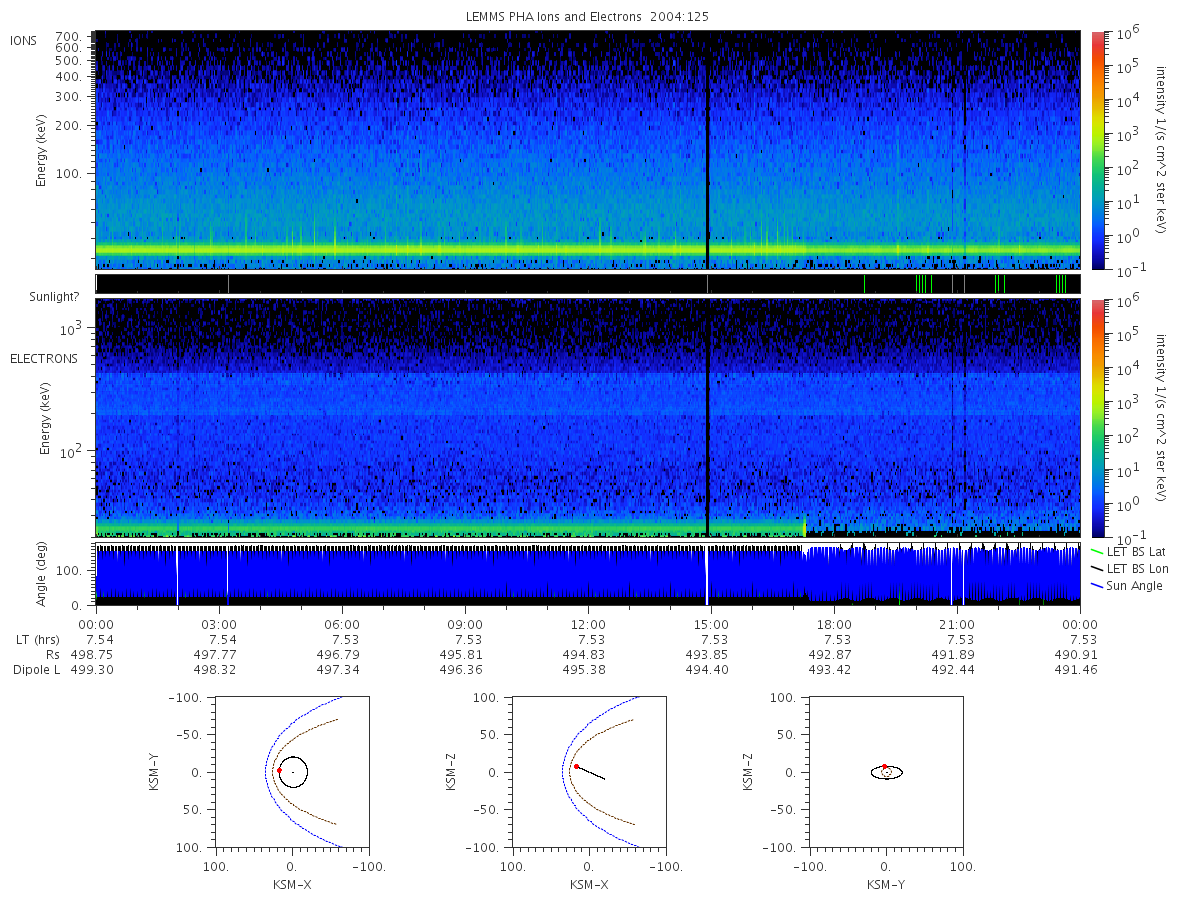Click the Dipole L row label
The height and width of the screenshot is (900, 1200).
[36, 669]
